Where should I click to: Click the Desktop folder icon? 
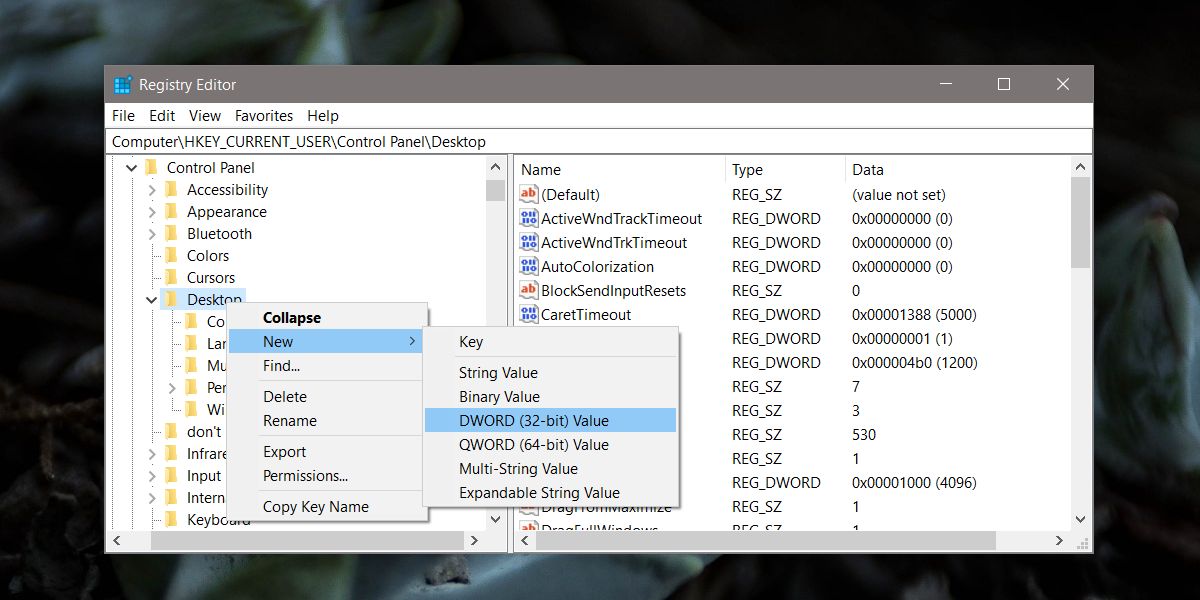171,299
